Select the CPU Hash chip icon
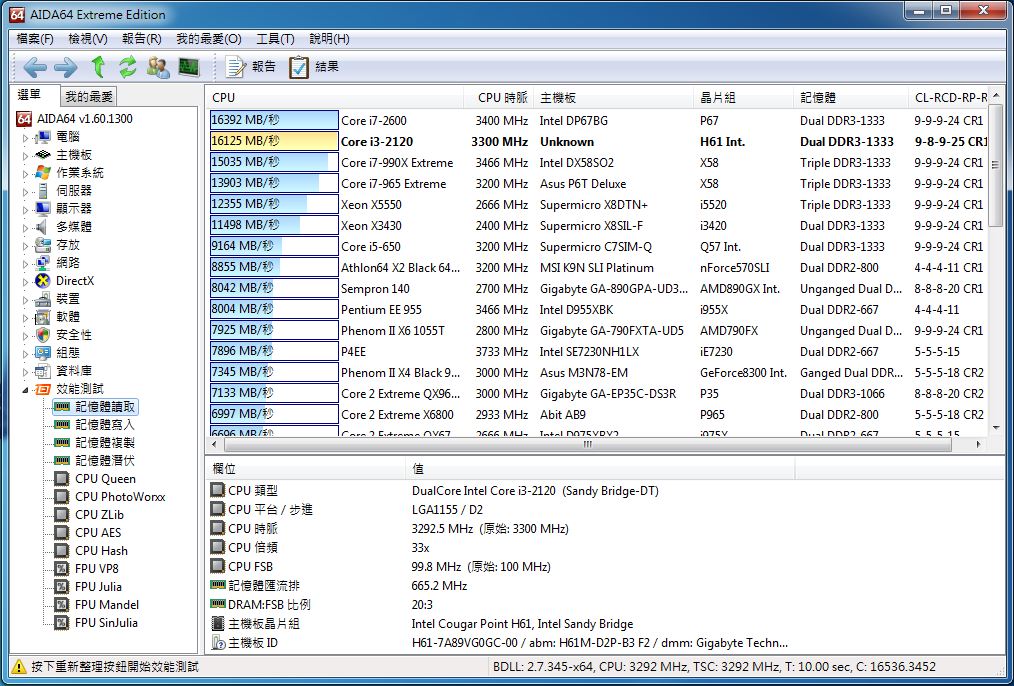 61,551
